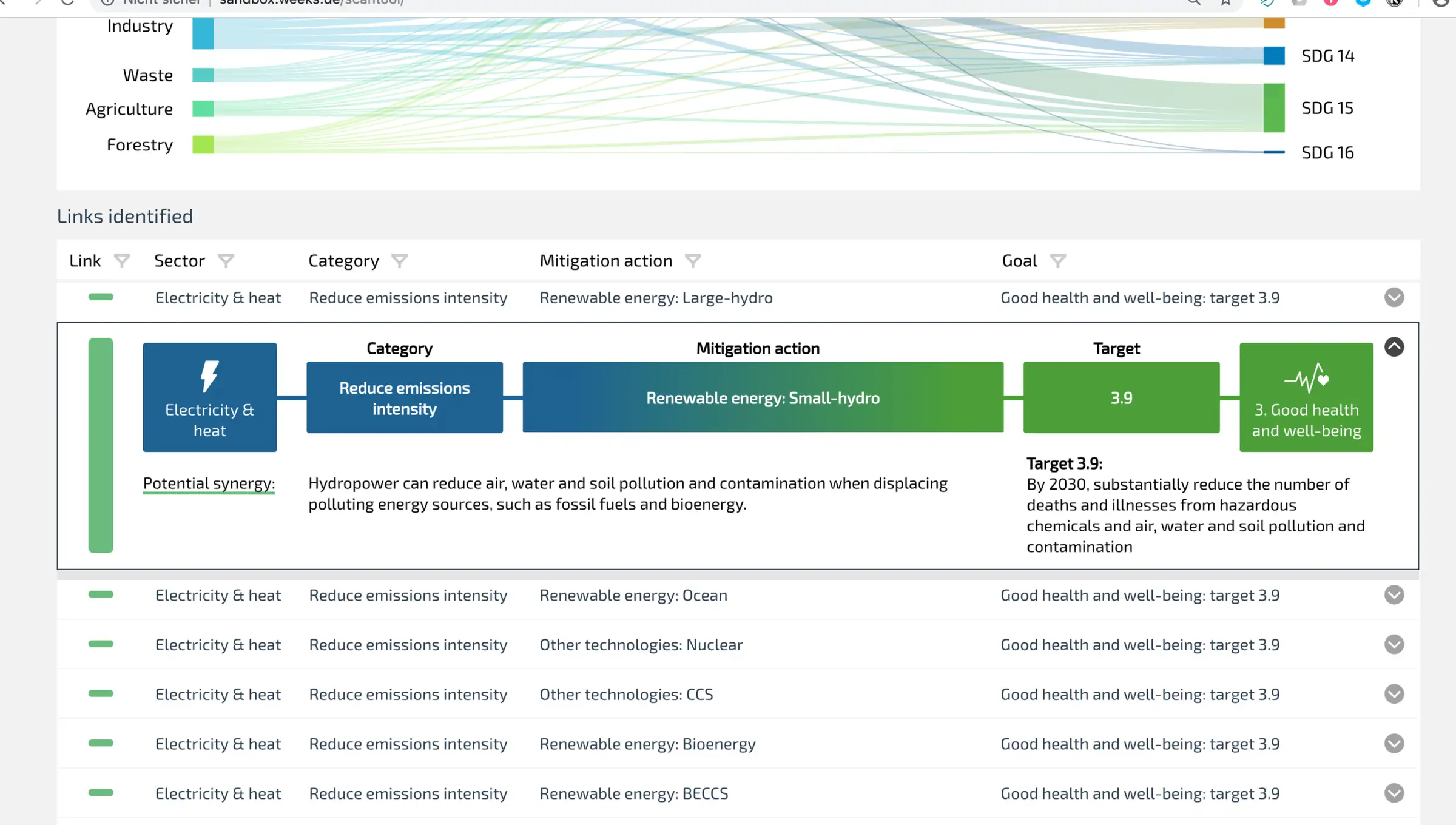The height and width of the screenshot is (825, 1456).
Task: Expand the Ocean renewable energy row
Action: (1394, 595)
